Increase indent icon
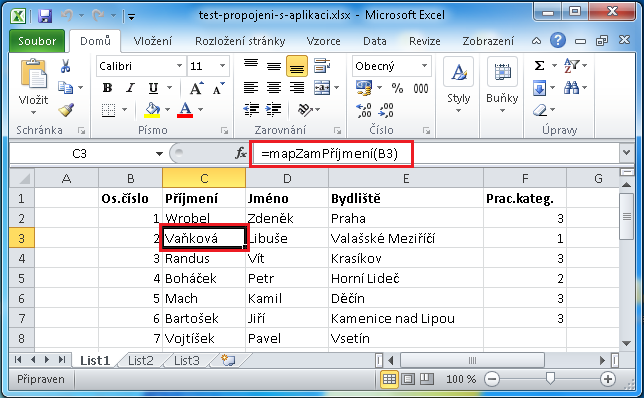The image size is (644, 398). pyautogui.click(x=274, y=110)
